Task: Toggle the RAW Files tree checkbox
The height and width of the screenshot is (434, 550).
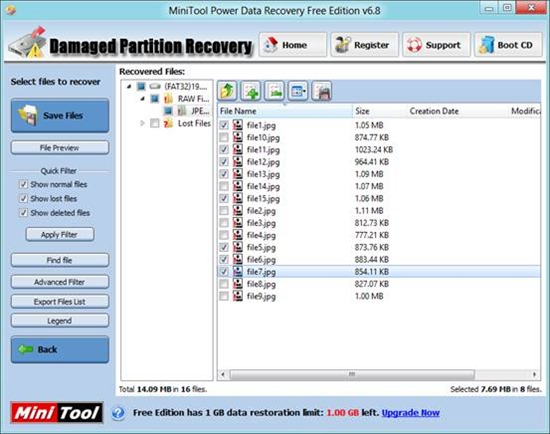Action: (154, 99)
